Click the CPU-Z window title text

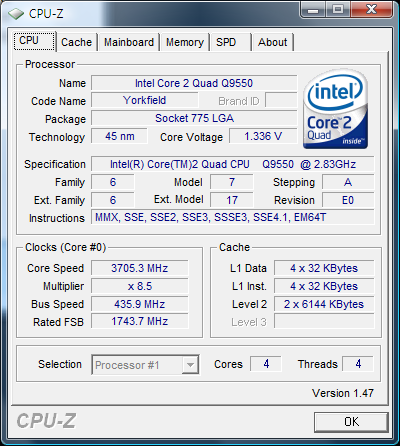pyautogui.click(x=46, y=14)
